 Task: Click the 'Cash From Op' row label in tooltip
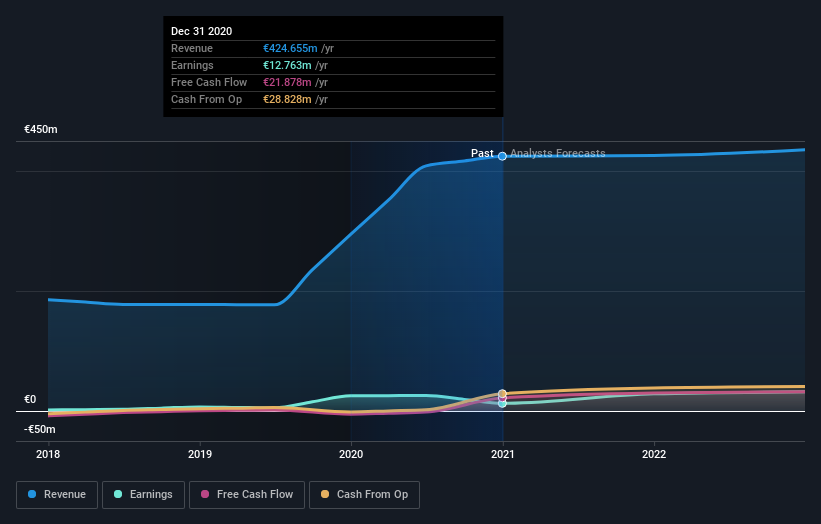206,99
